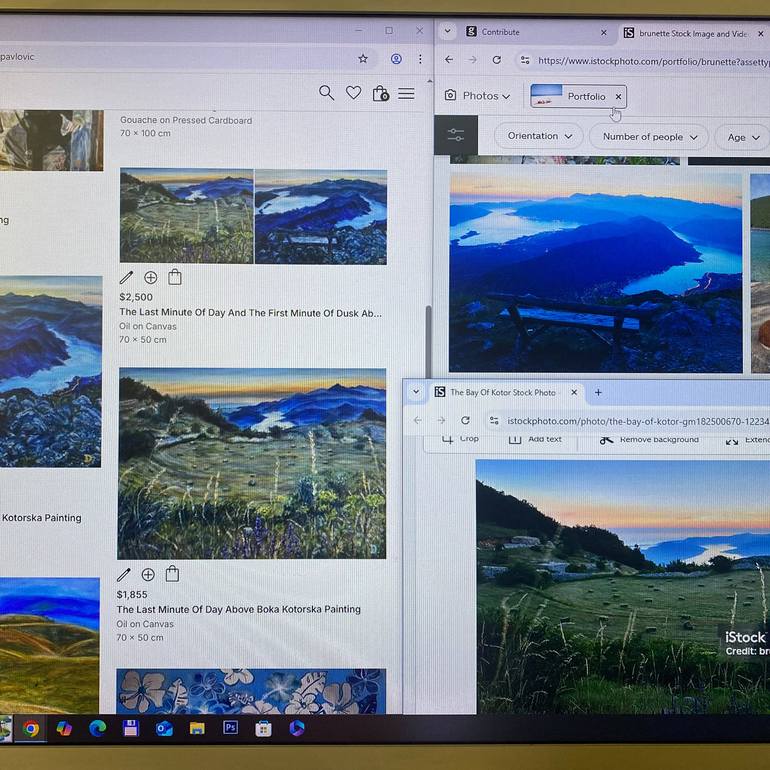Image resolution: width=770 pixels, height=770 pixels.
Task: Edit the $1,855 painting via pencil icon
Action: tap(124, 575)
